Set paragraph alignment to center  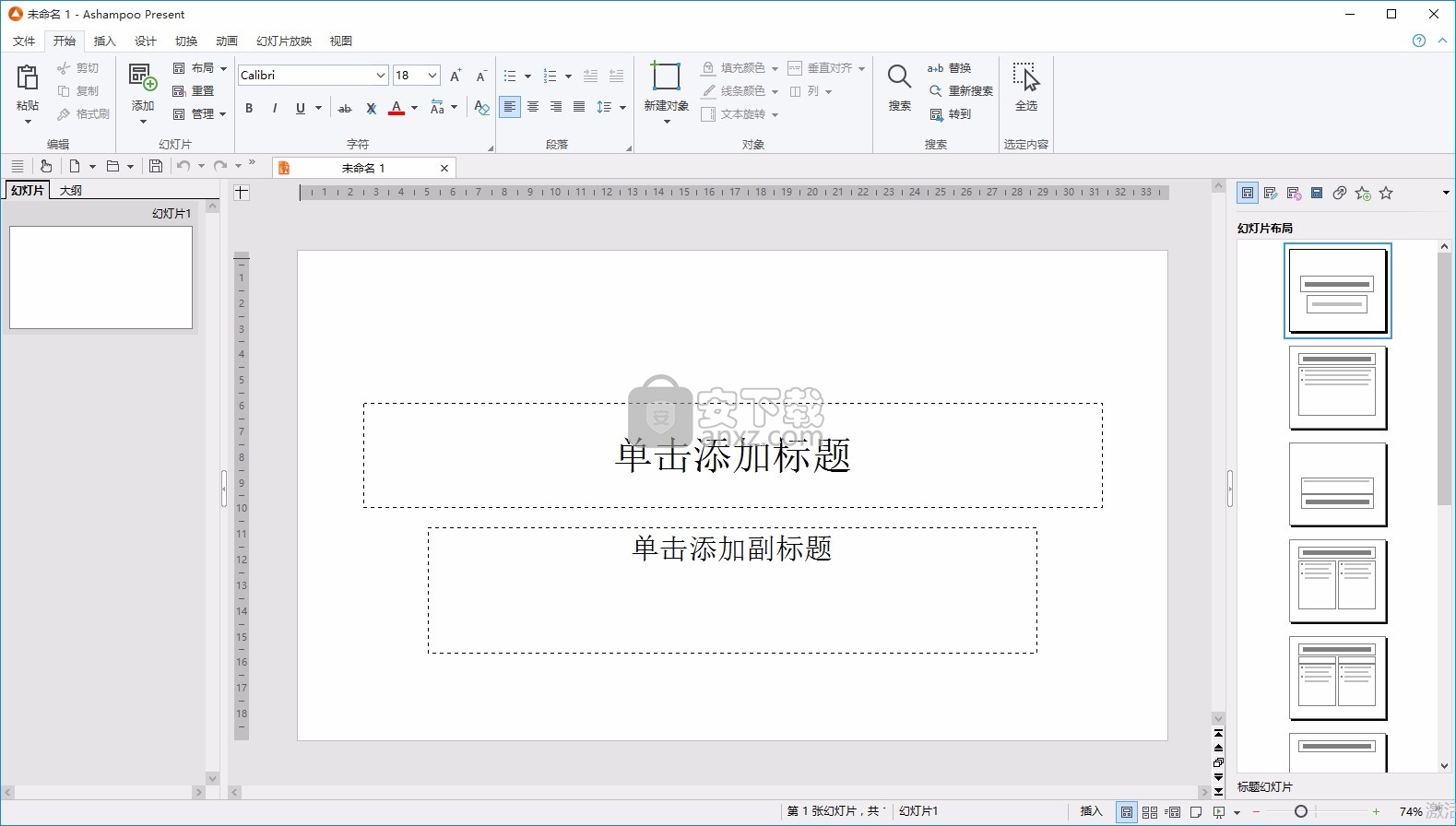pyautogui.click(x=533, y=107)
